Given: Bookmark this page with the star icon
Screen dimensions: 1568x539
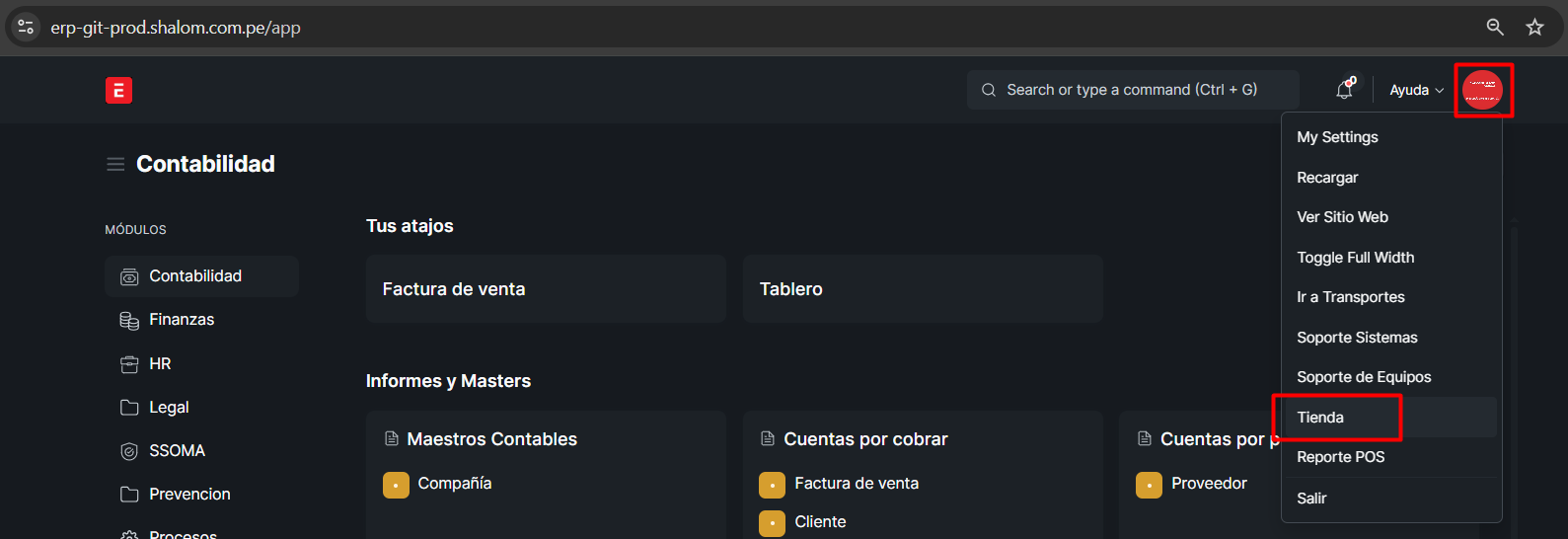Looking at the screenshot, I should (x=1534, y=28).
